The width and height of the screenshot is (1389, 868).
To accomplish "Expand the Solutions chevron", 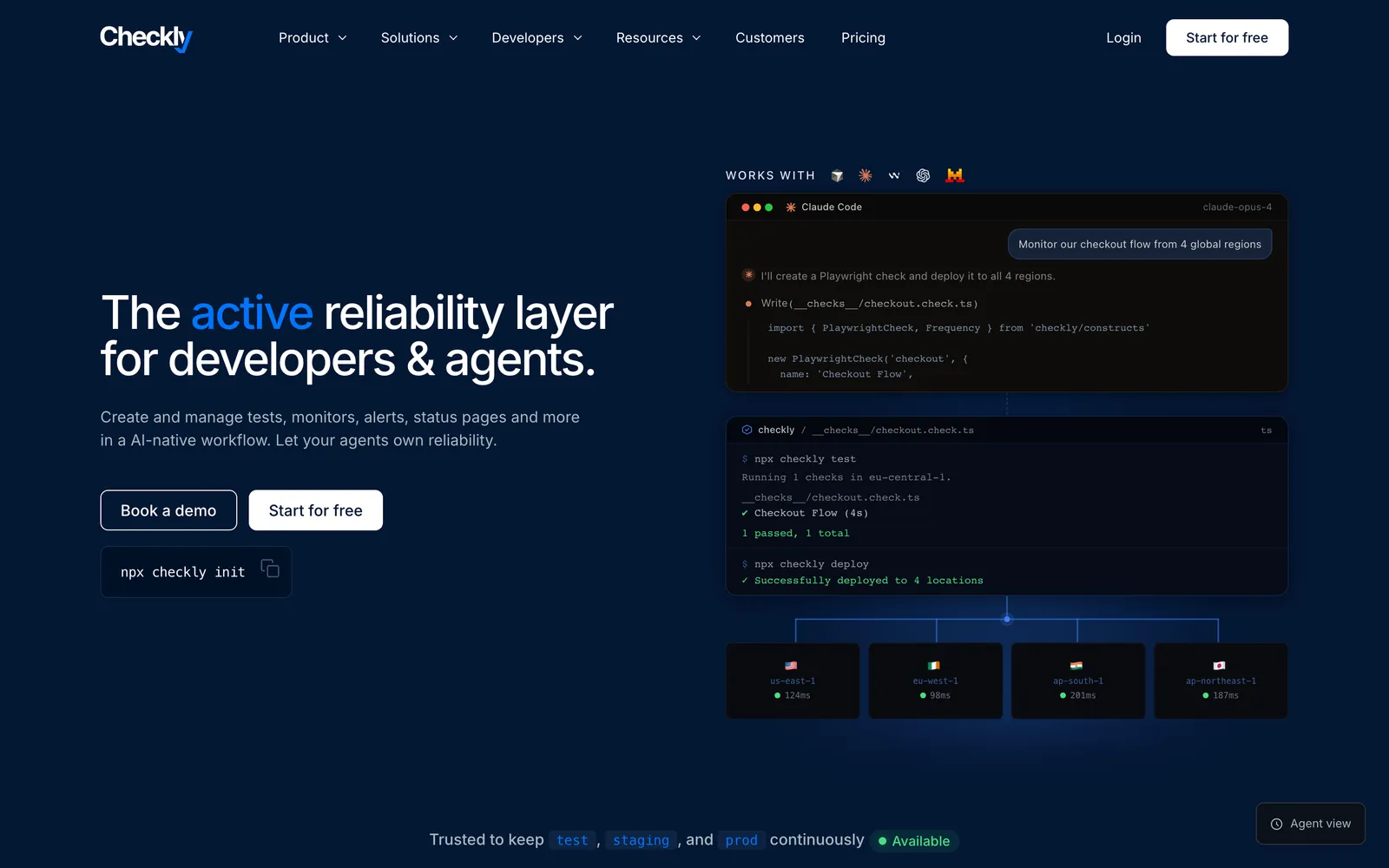I will tap(453, 38).
